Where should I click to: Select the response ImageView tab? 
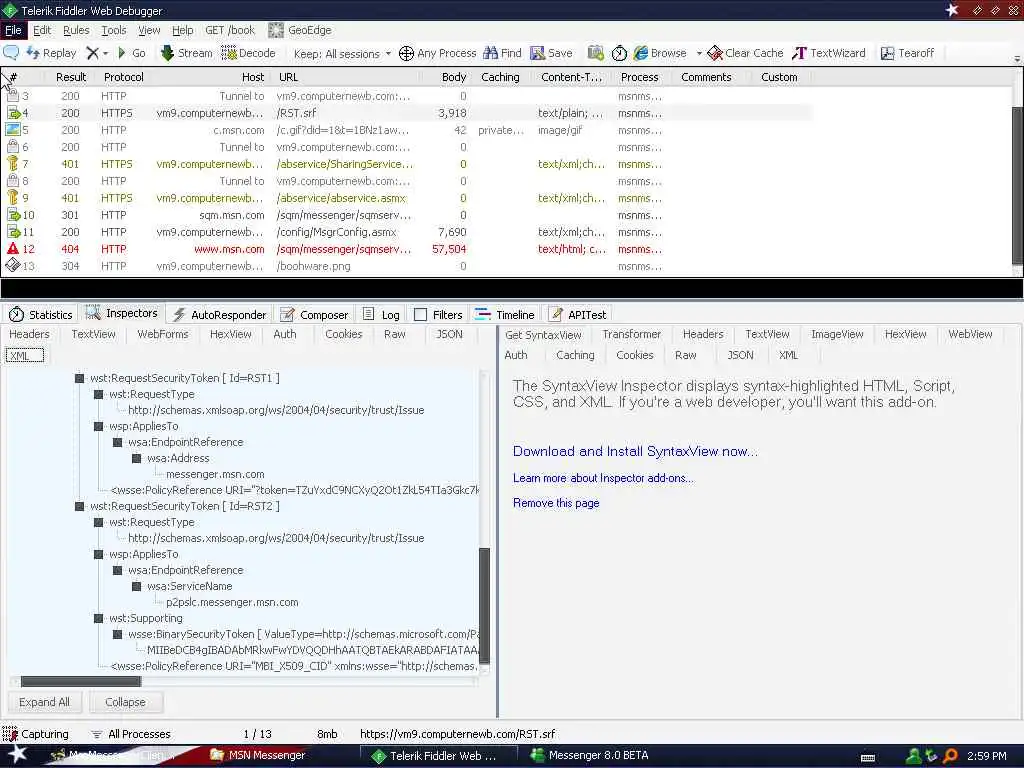click(837, 334)
